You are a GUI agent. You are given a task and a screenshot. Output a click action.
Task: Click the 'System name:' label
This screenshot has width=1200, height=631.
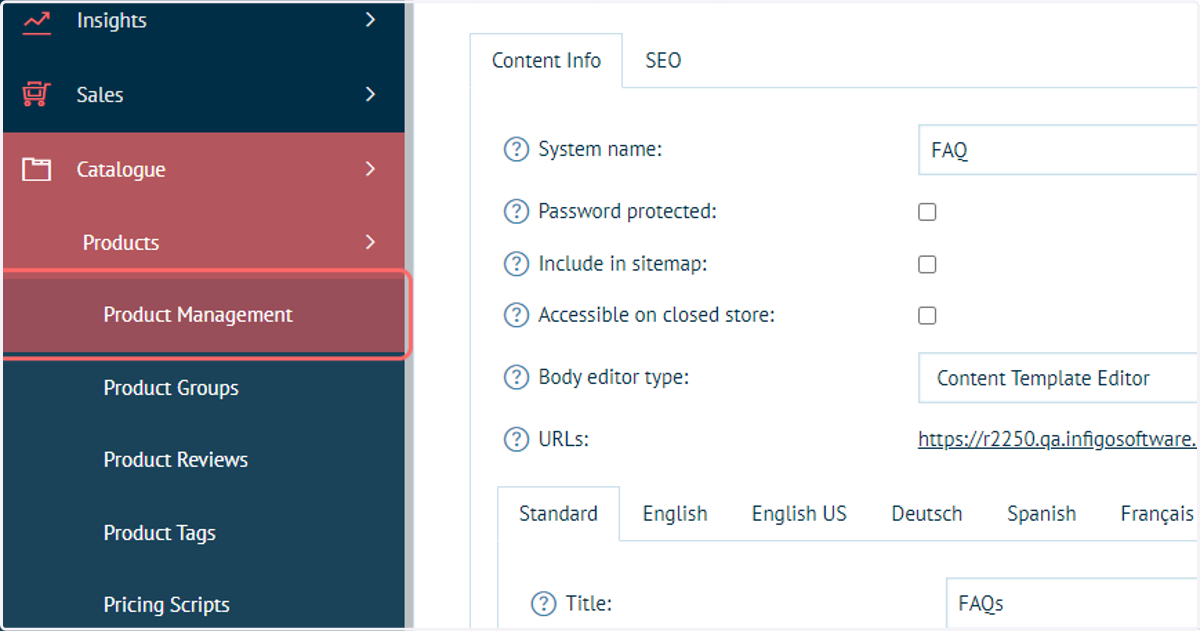(x=600, y=150)
